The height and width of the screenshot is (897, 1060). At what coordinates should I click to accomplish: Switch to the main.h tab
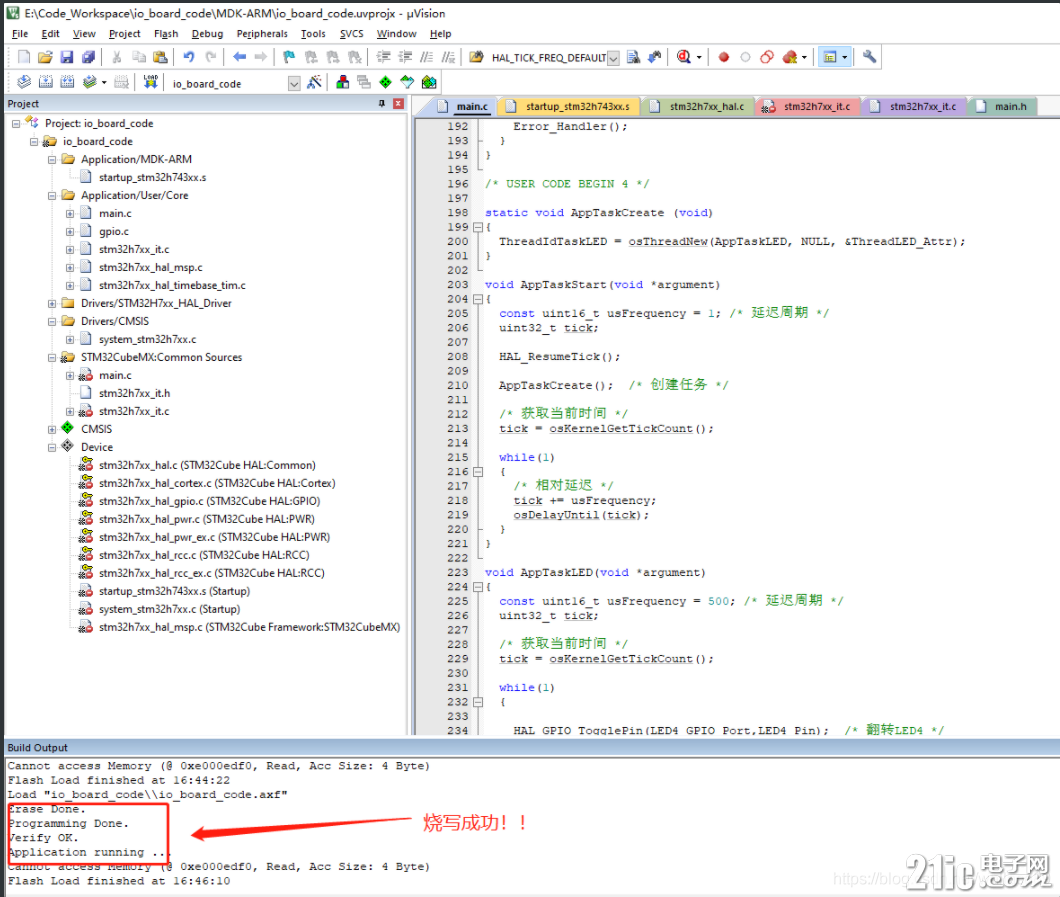pos(1003,107)
